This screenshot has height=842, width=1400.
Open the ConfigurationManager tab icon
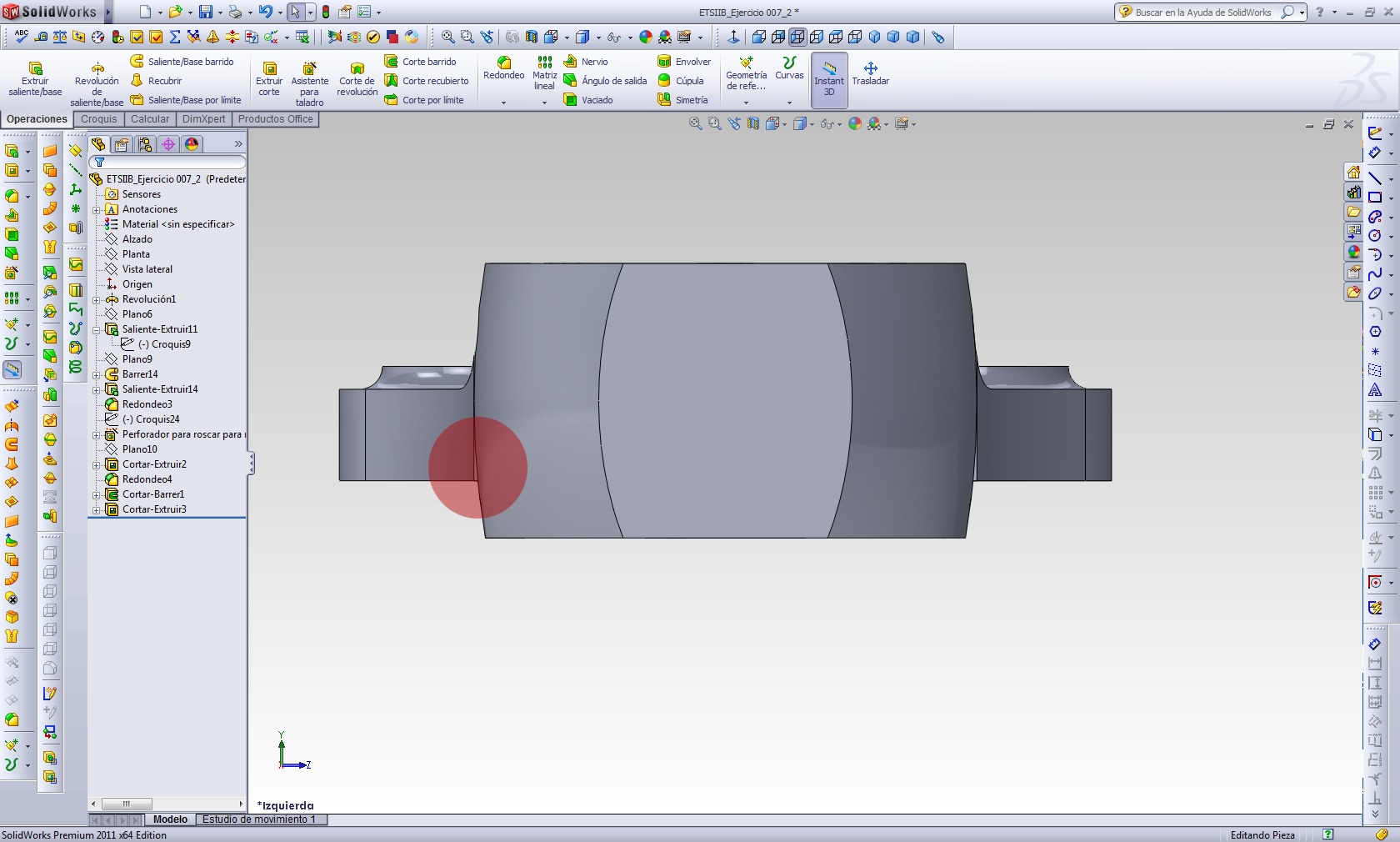pos(145,144)
